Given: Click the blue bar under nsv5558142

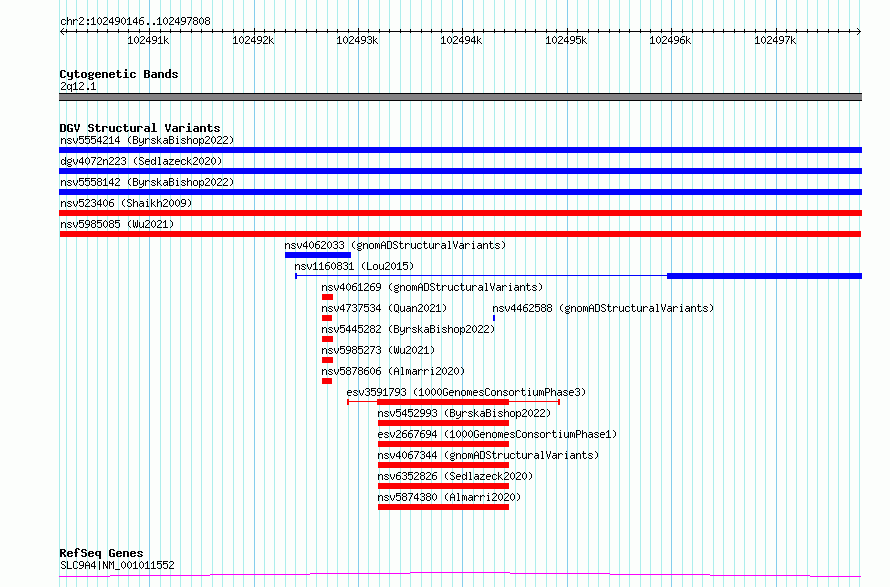Looking at the screenshot, I should 460,192.
